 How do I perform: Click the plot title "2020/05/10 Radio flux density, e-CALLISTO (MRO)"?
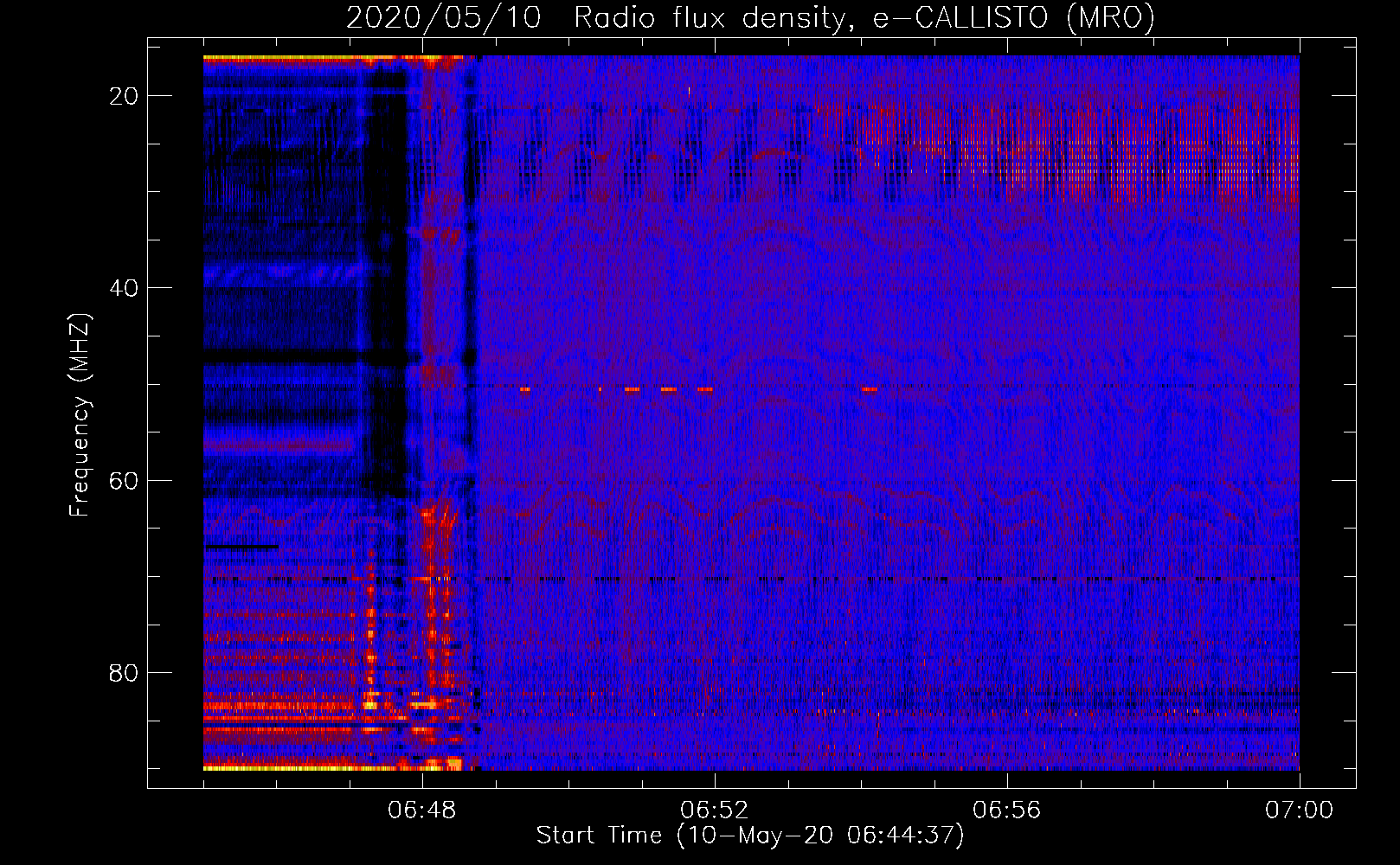click(x=750, y=18)
